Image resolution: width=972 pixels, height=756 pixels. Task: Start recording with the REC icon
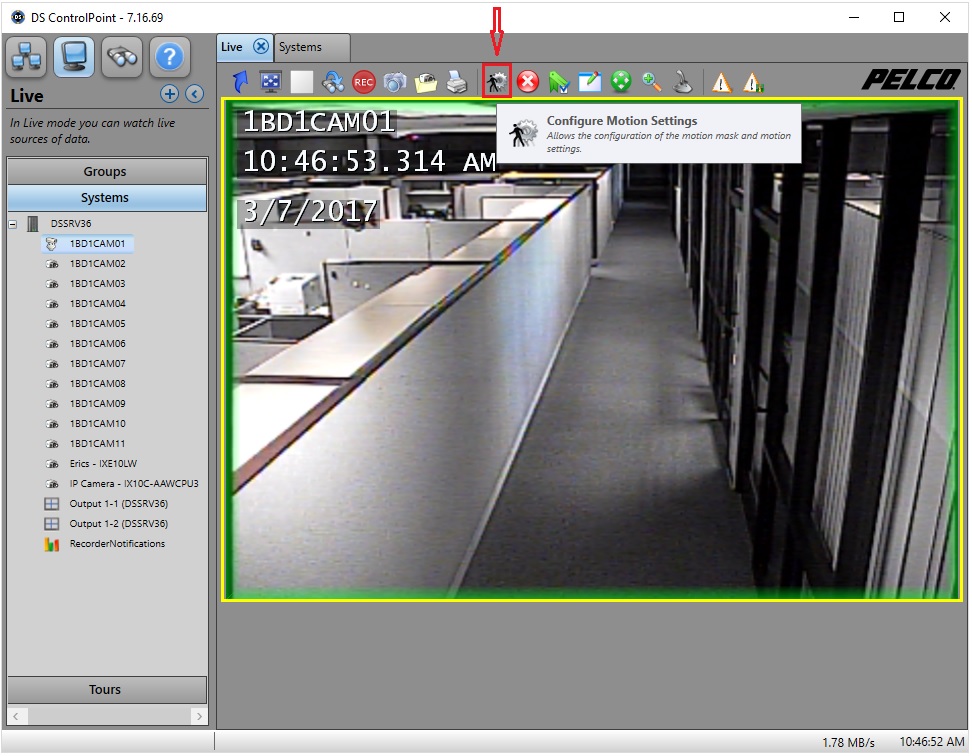[x=364, y=82]
